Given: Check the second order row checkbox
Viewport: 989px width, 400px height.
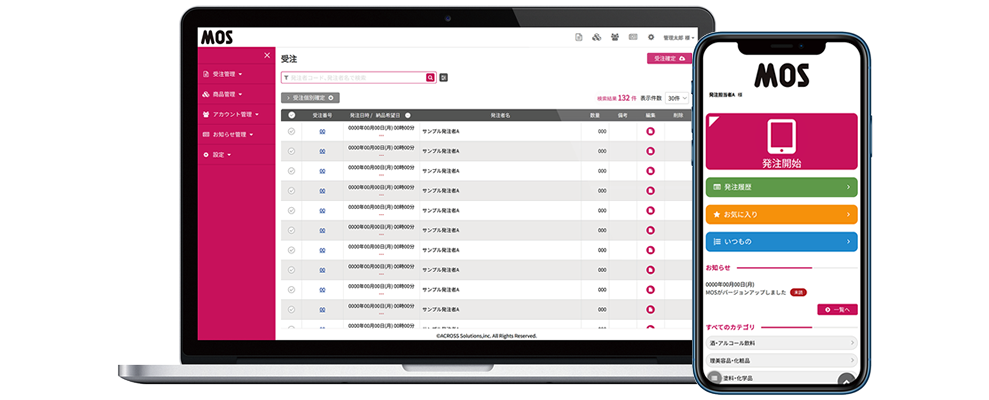Looking at the screenshot, I should point(291,151).
